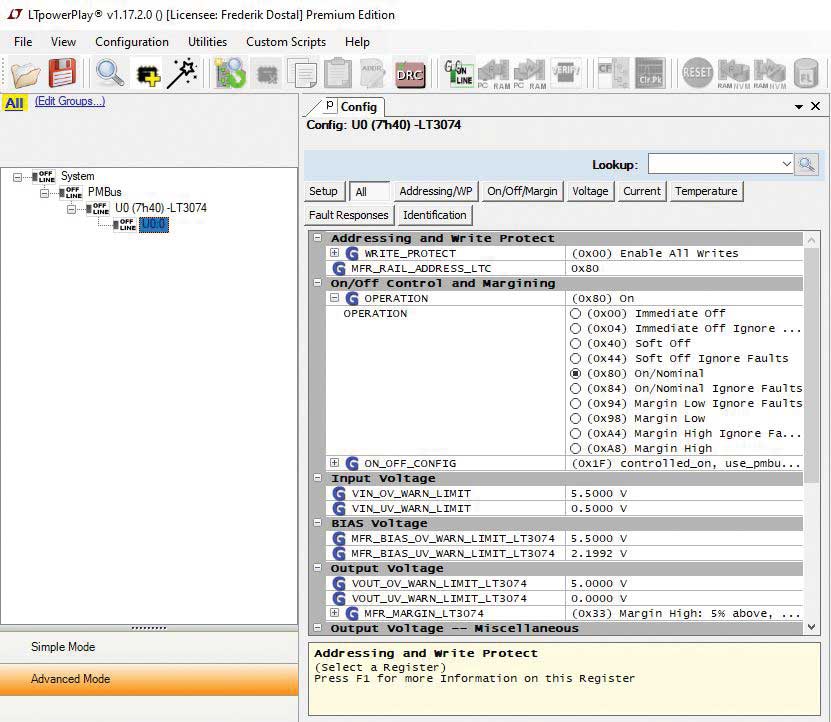Select the Margin Low radio button
The height and width of the screenshot is (722, 831).
576,418
